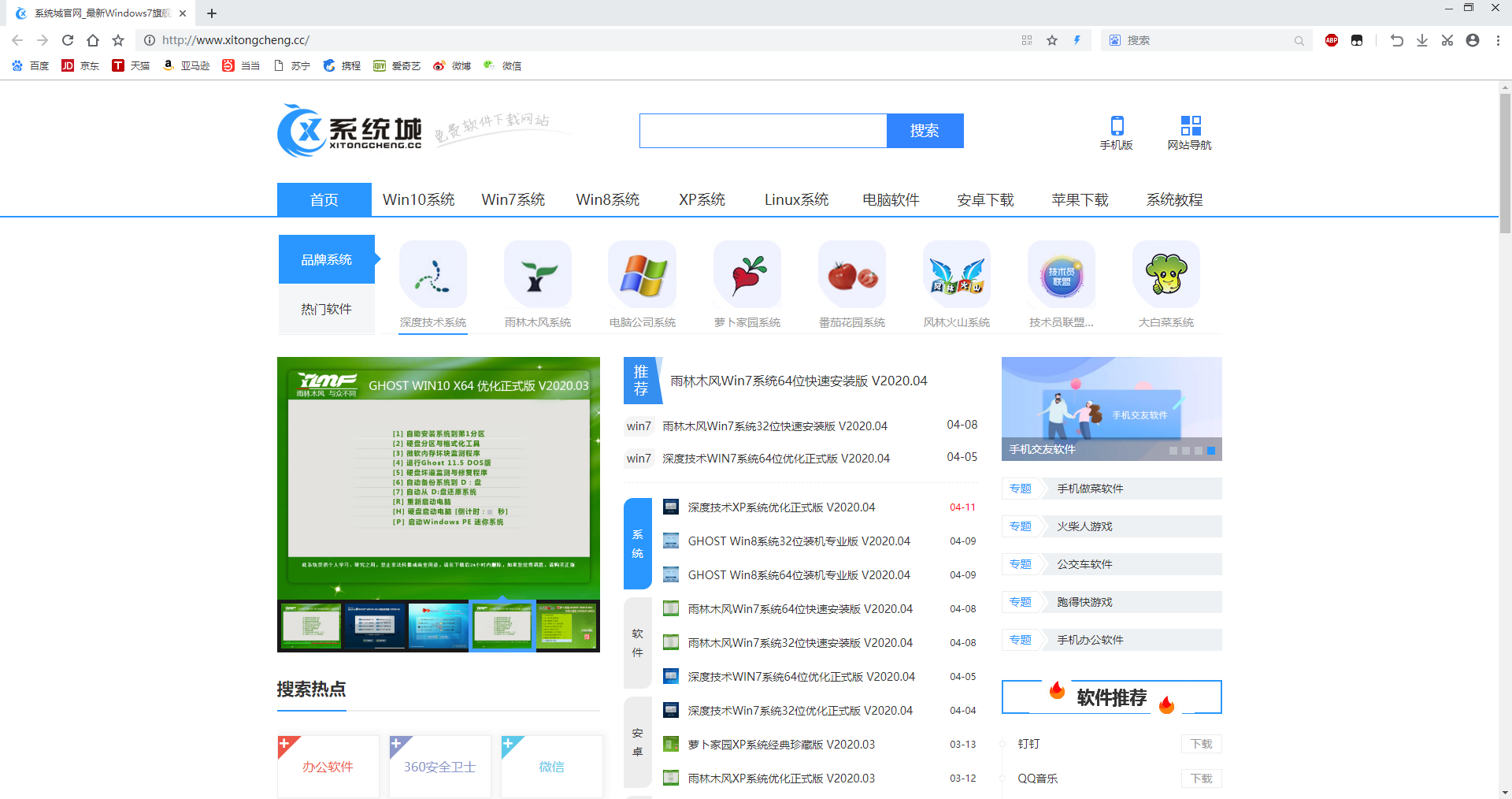This screenshot has height=799, width=1512.
Task: Click the lightning speed-mode icon
Action: 1077,40
